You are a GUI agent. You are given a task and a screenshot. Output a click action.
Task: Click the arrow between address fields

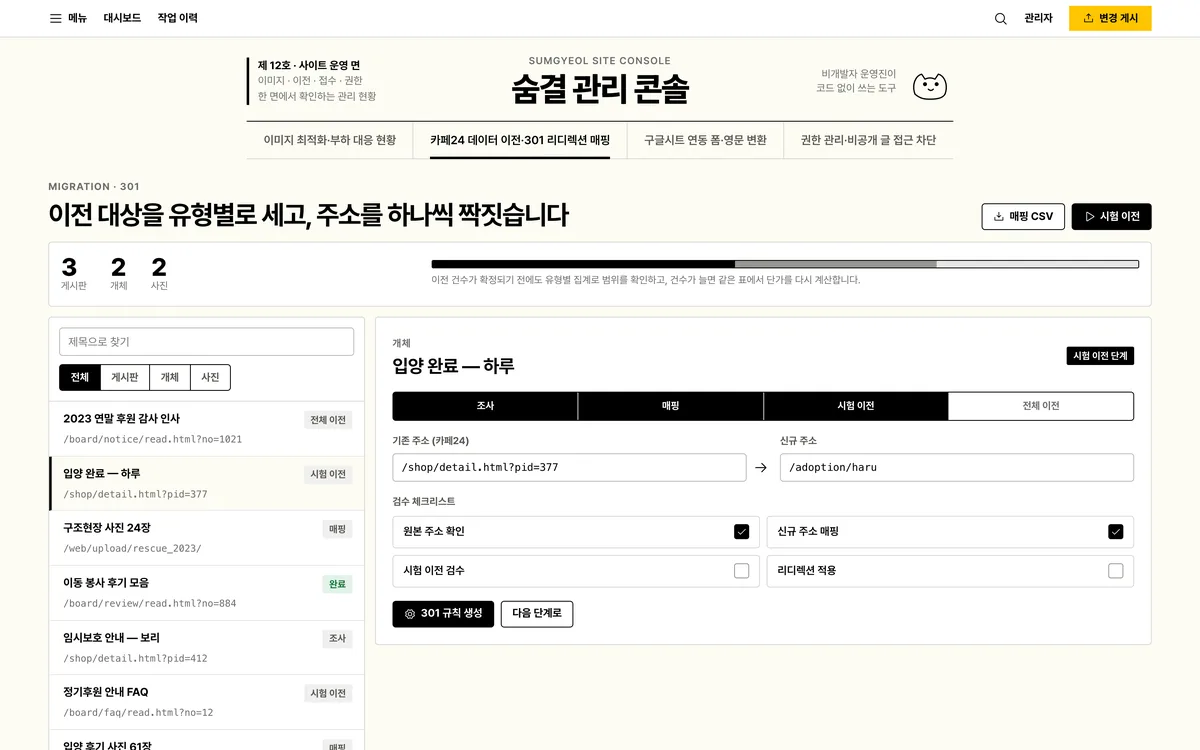coord(761,467)
